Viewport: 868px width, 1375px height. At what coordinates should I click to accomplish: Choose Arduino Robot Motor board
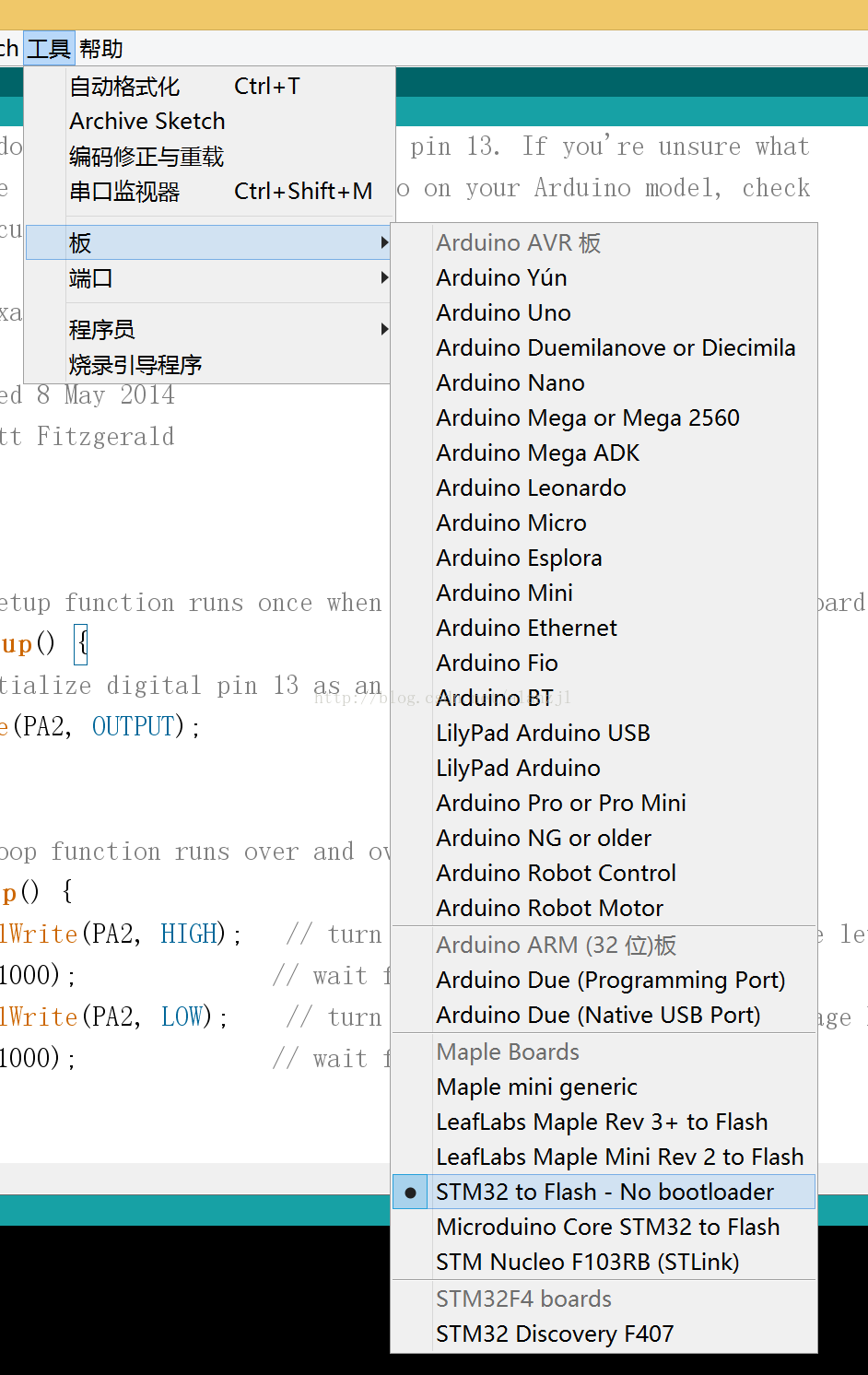[604, 909]
